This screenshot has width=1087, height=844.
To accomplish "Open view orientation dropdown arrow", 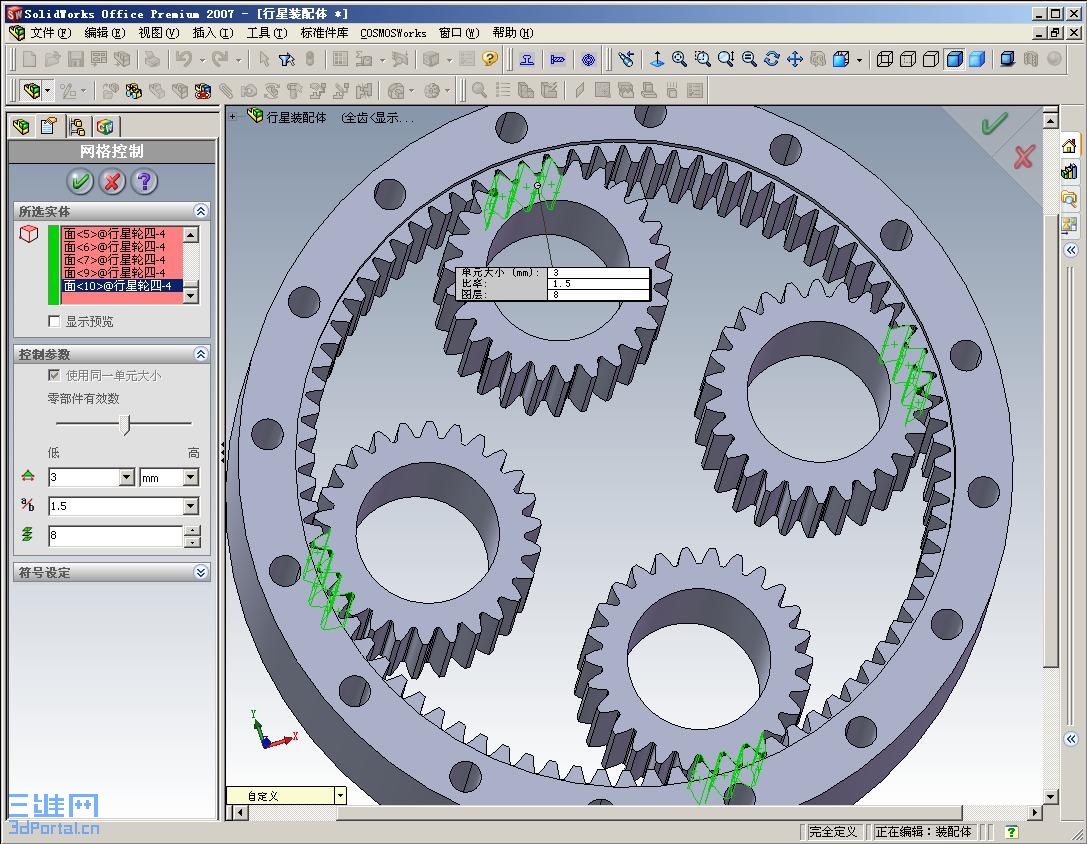I will pos(859,60).
